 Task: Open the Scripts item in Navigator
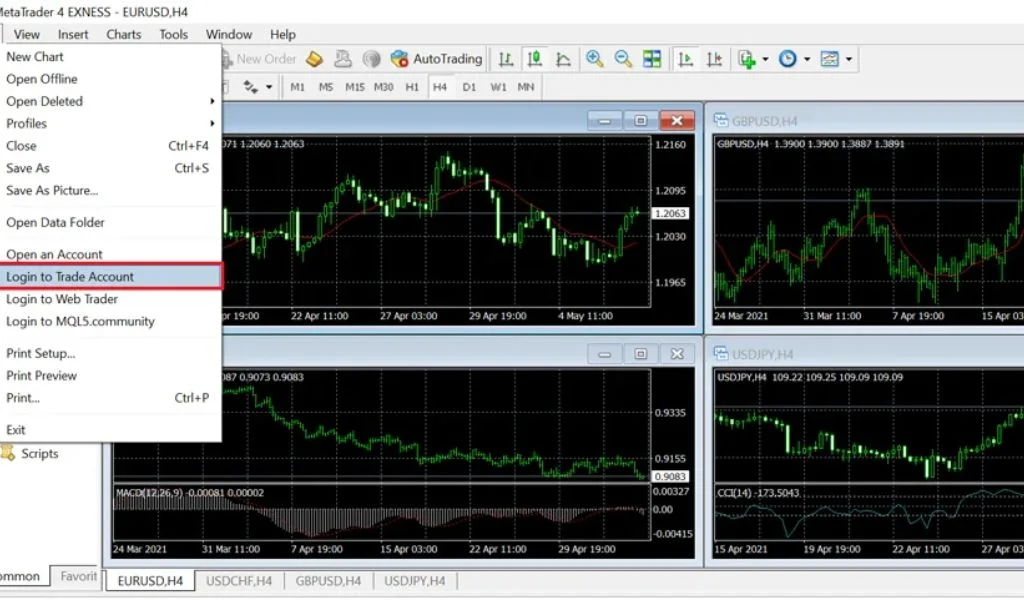[x=40, y=454]
